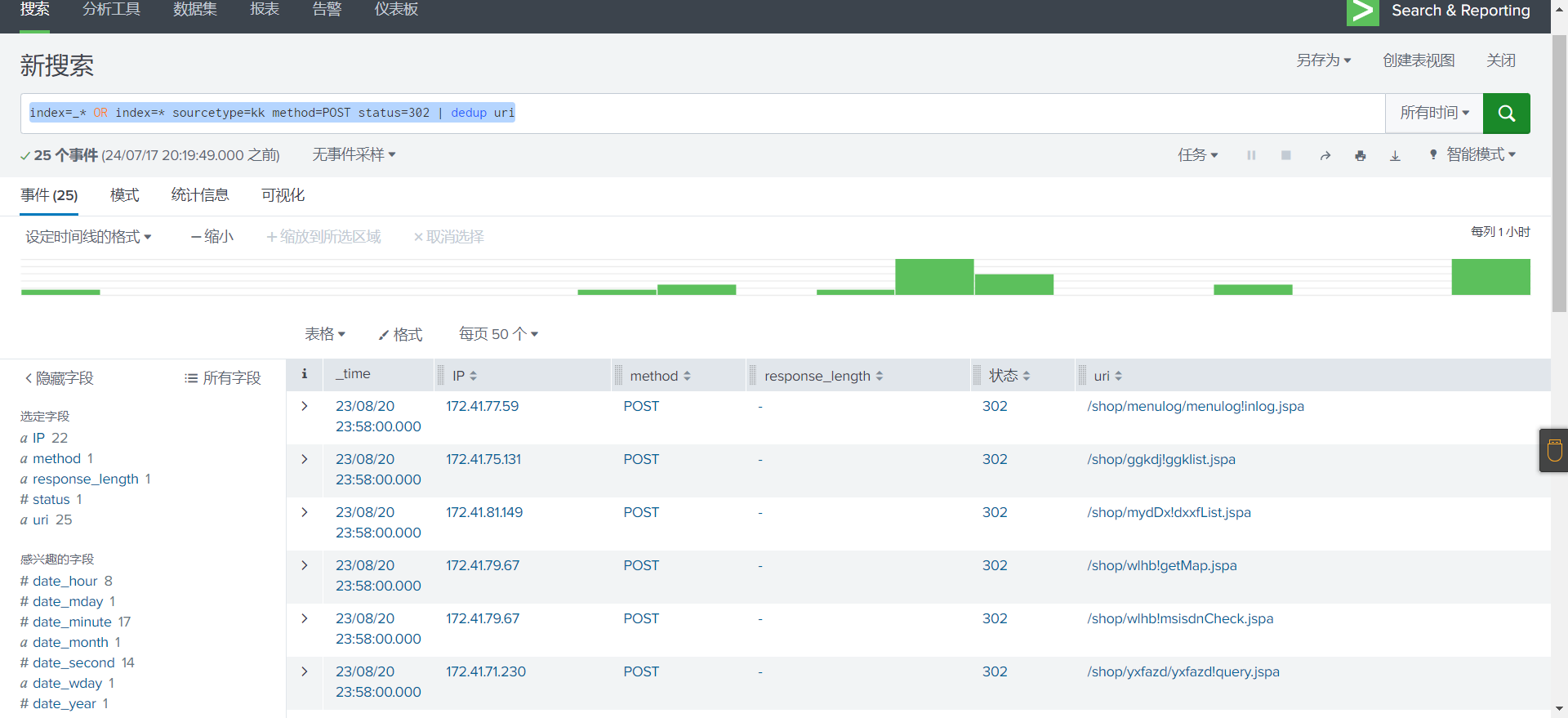The height and width of the screenshot is (718, 1568).
Task: Click inside the search query input field
Action: [898, 114]
